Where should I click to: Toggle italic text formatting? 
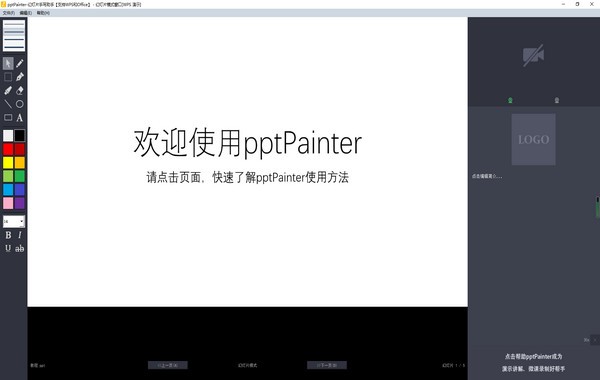pos(20,235)
